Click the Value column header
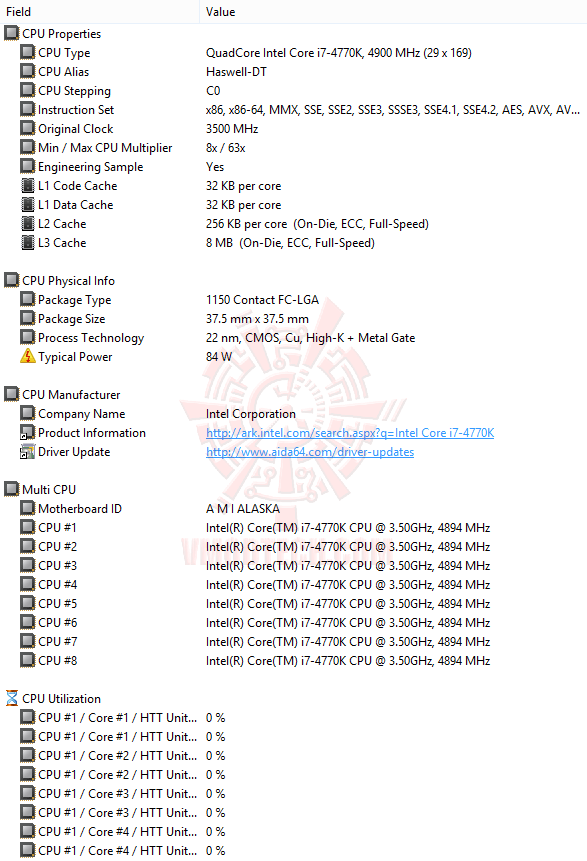This screenshot has width=587, height=861. (x=393, y=12)
